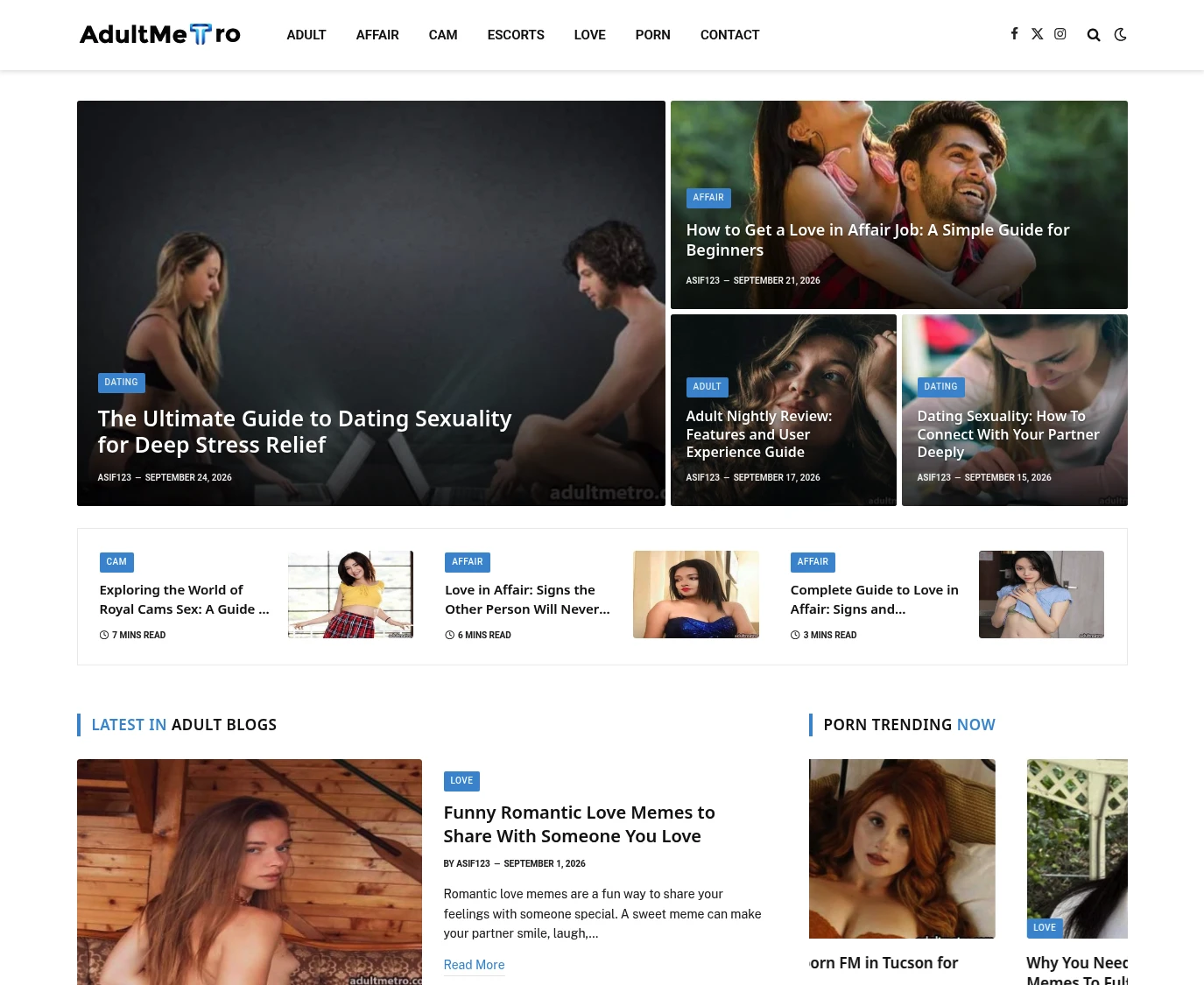Click the AdultMetro logo

[160, 34]
